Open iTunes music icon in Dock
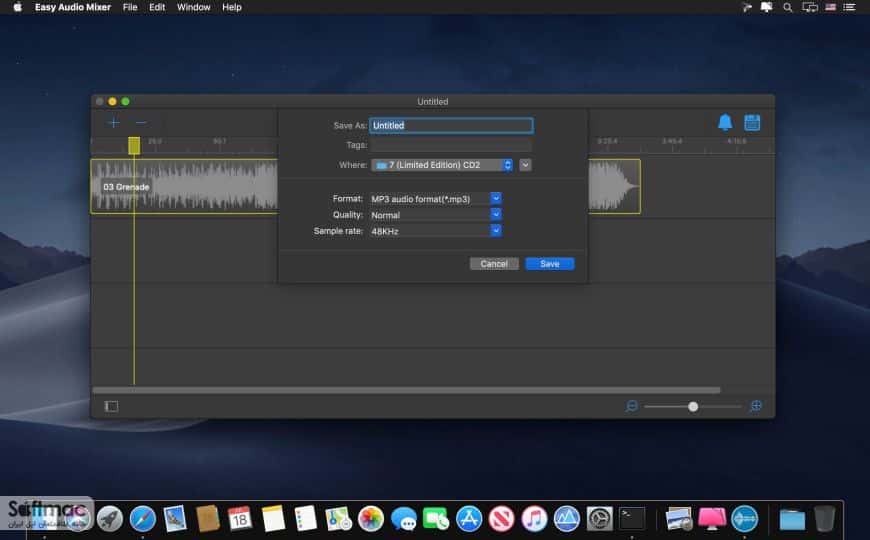Viewport: 870px width, 540px height. click(534, 519)
